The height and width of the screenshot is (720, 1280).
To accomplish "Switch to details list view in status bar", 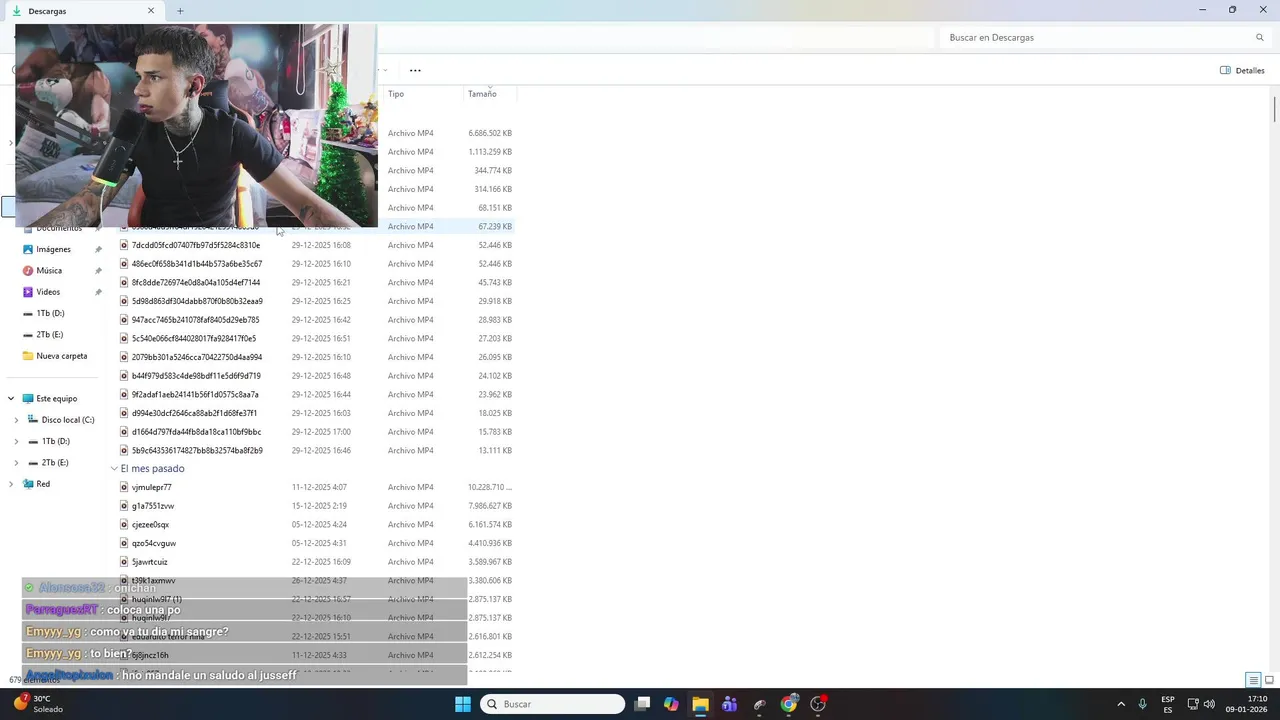I will pos(1252,680).
